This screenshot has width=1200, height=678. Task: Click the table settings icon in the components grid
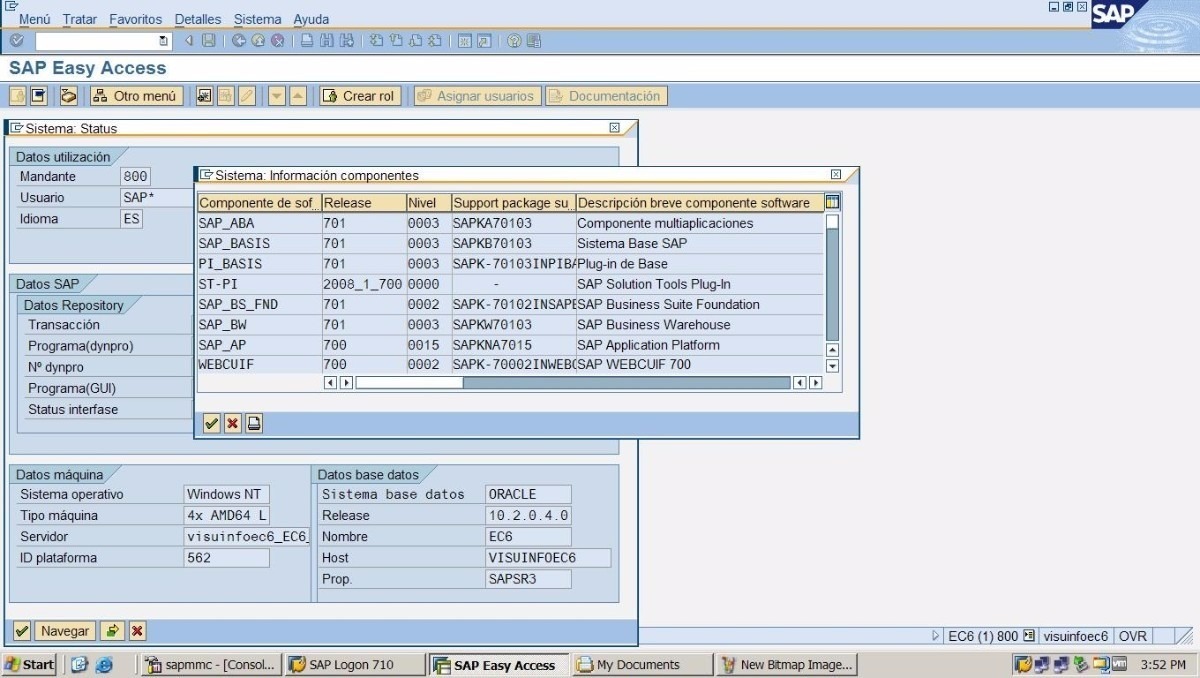[832, 202]
